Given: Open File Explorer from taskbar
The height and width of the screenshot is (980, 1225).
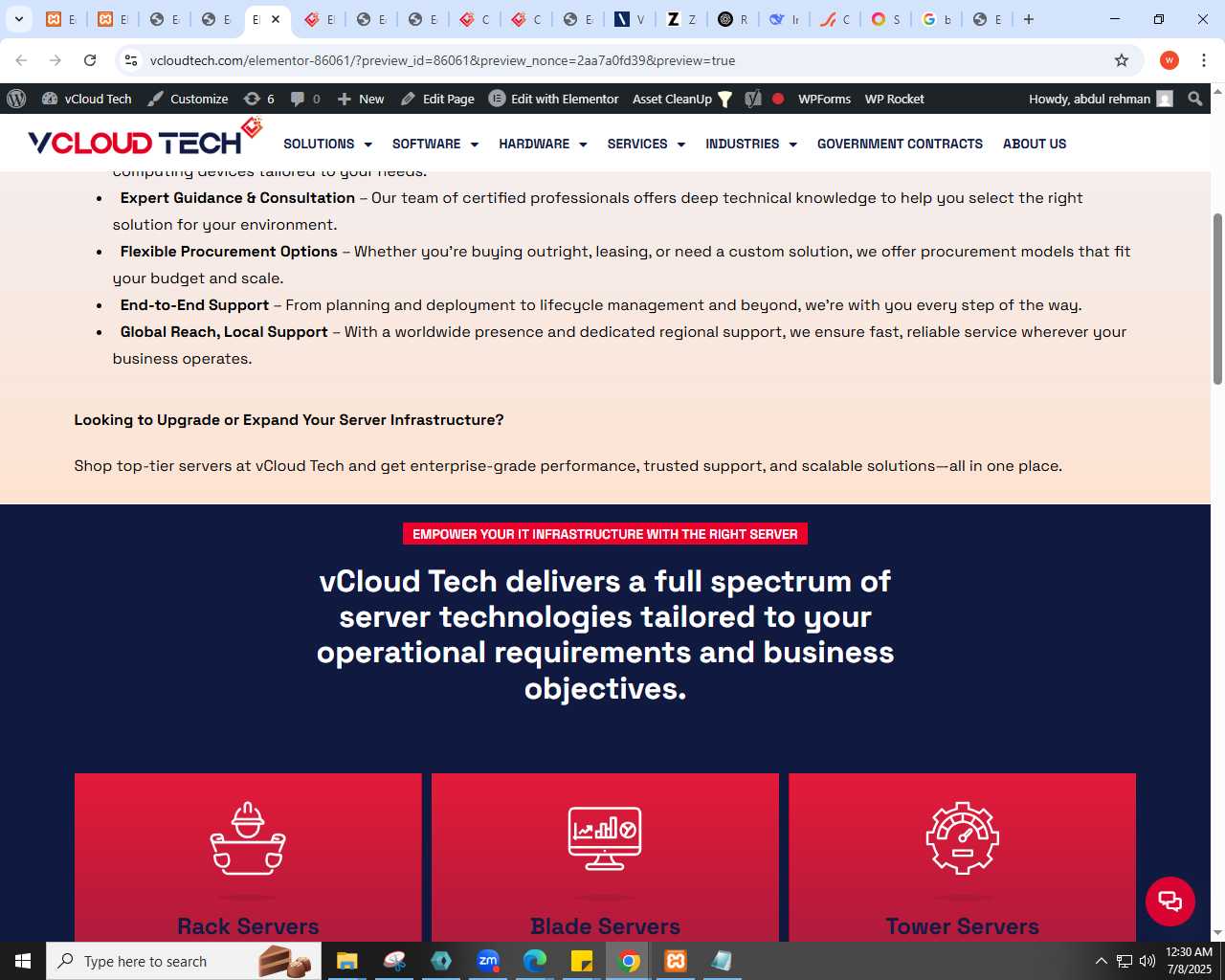Looking at the screenshot, I should (347, 961).
